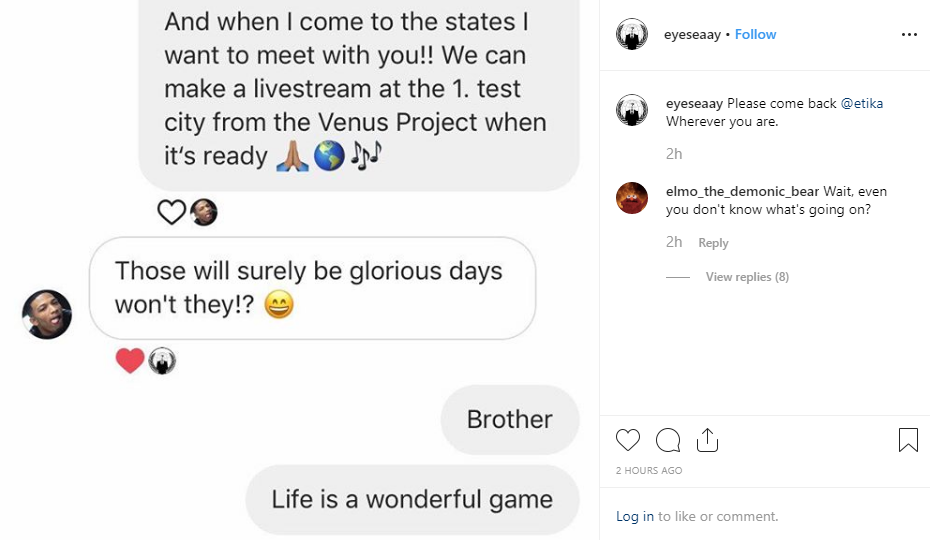The image size is (930, 540).
Task: Like the post with the heart icon
Action: click(x=628, y=440)
